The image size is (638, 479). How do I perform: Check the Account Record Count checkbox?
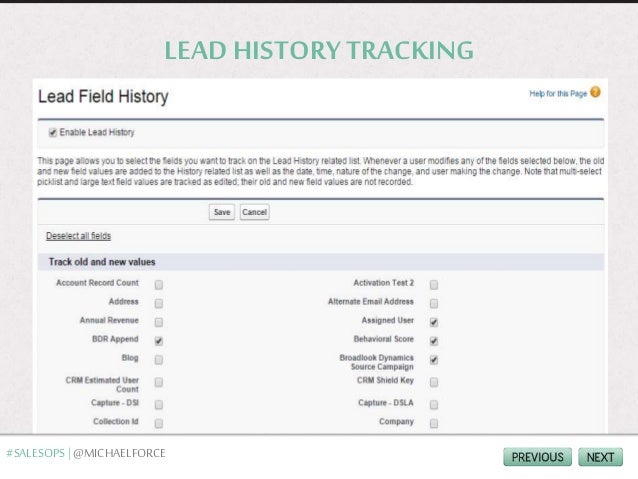tap(159, 284)
